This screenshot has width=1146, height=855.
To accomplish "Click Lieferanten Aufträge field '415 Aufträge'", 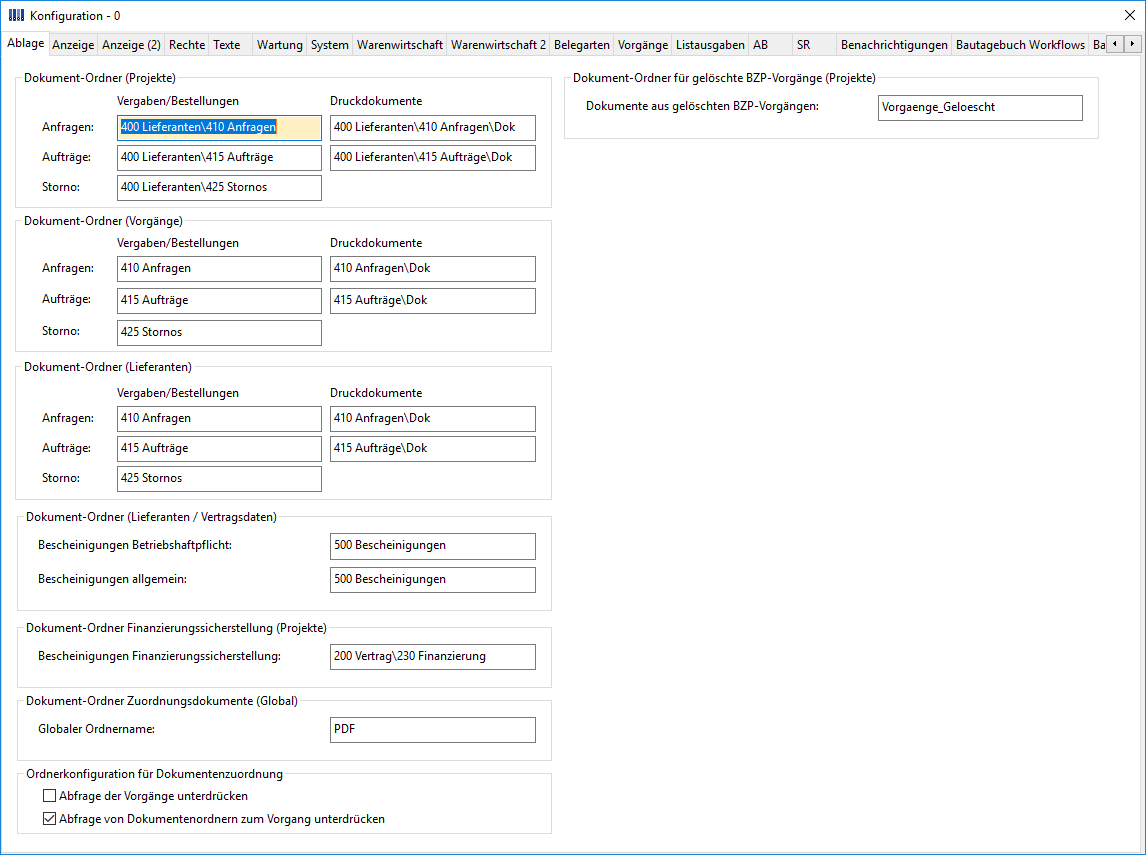I will point(219,449).
